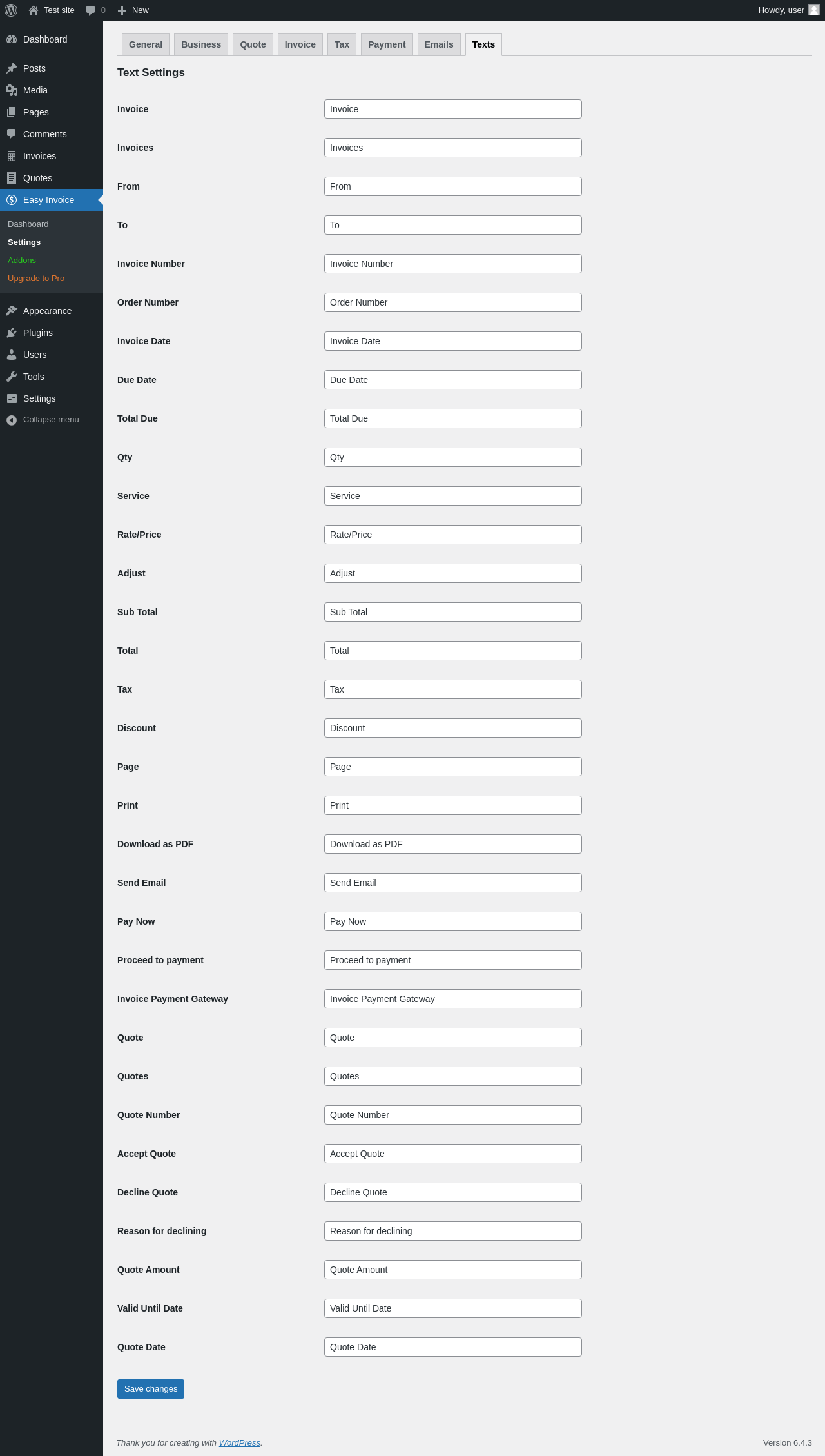Click the Upgrade to Pro link
The width and height of the screenshot is (825, 1456).
pyautogui.click(x=36, y=279)
